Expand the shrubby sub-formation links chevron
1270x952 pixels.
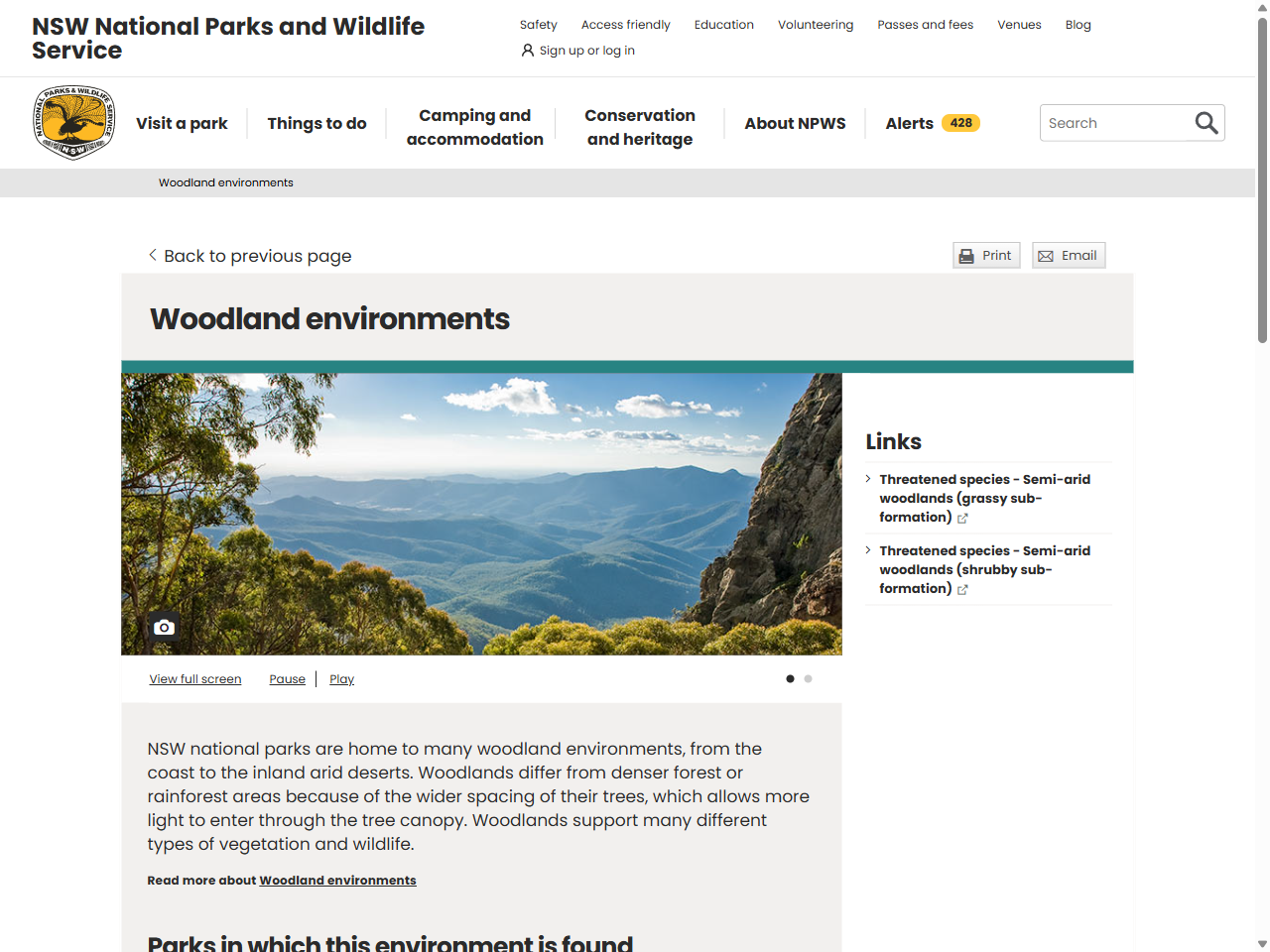click(x=869, y=549)
